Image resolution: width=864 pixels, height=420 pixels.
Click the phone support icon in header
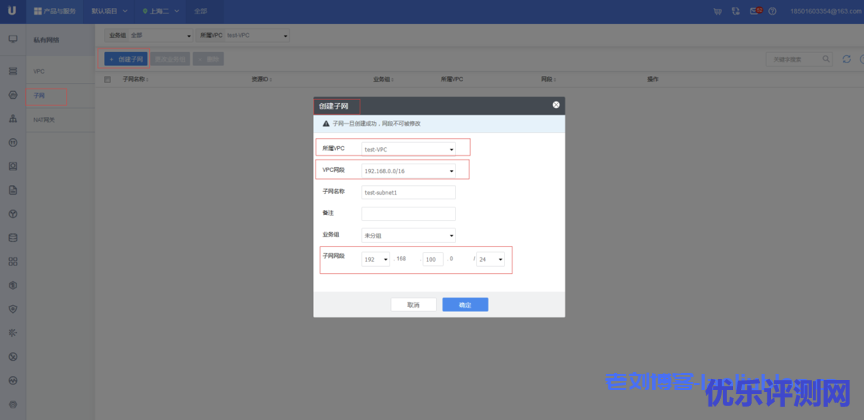tap(736, 11)
